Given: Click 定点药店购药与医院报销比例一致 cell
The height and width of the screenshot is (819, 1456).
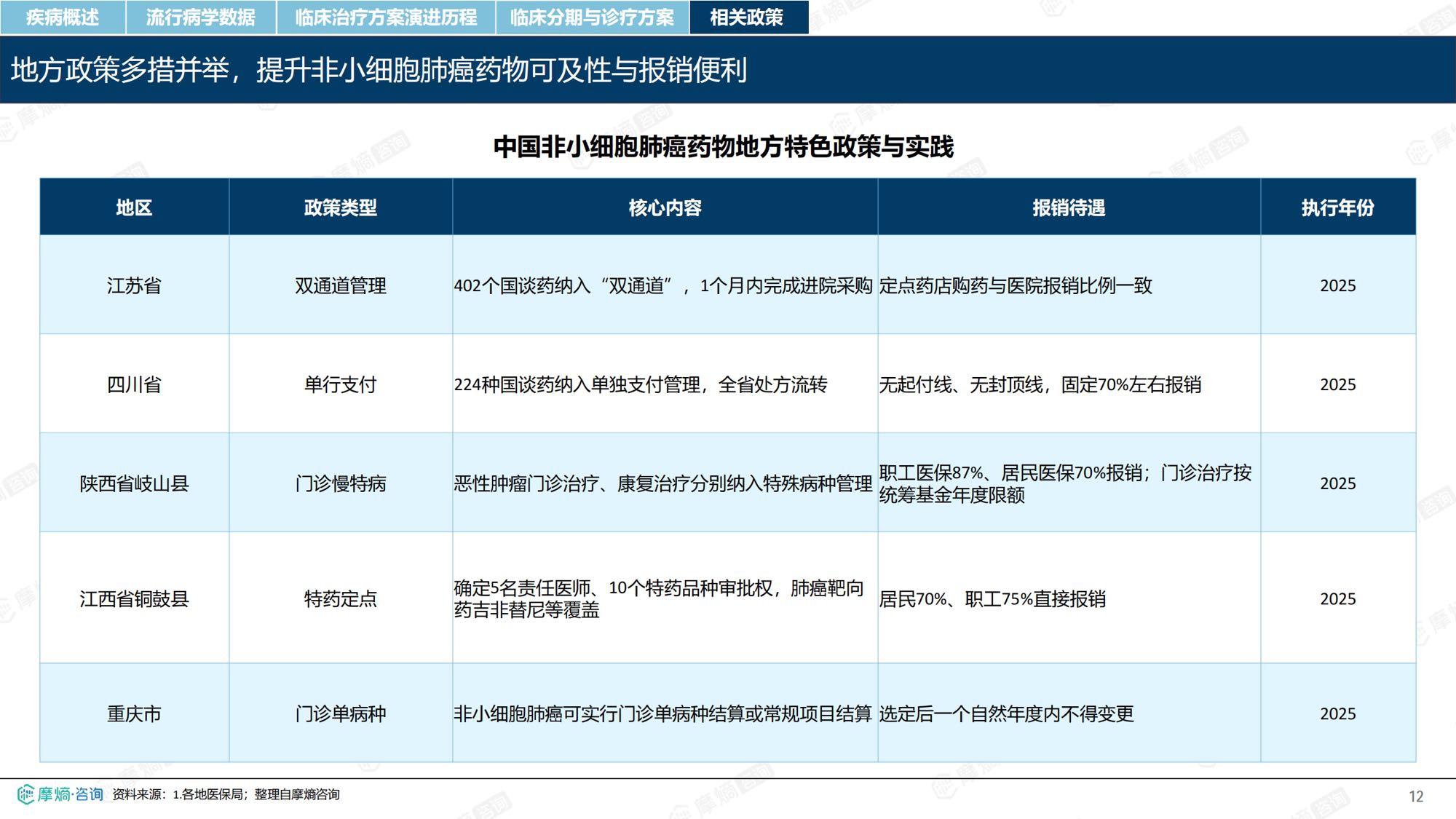Looking at the screenshot, I should 1069,285.
